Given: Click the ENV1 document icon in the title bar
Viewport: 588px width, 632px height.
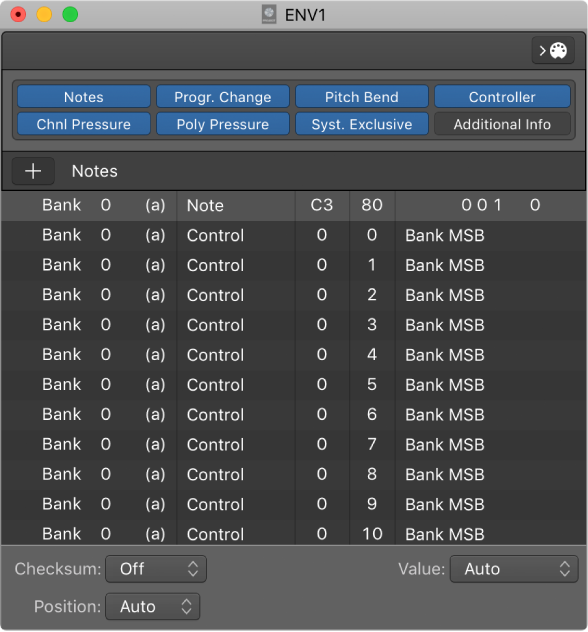Looking at the screenshot, I should pyautogui.click(x=269, y=15).
